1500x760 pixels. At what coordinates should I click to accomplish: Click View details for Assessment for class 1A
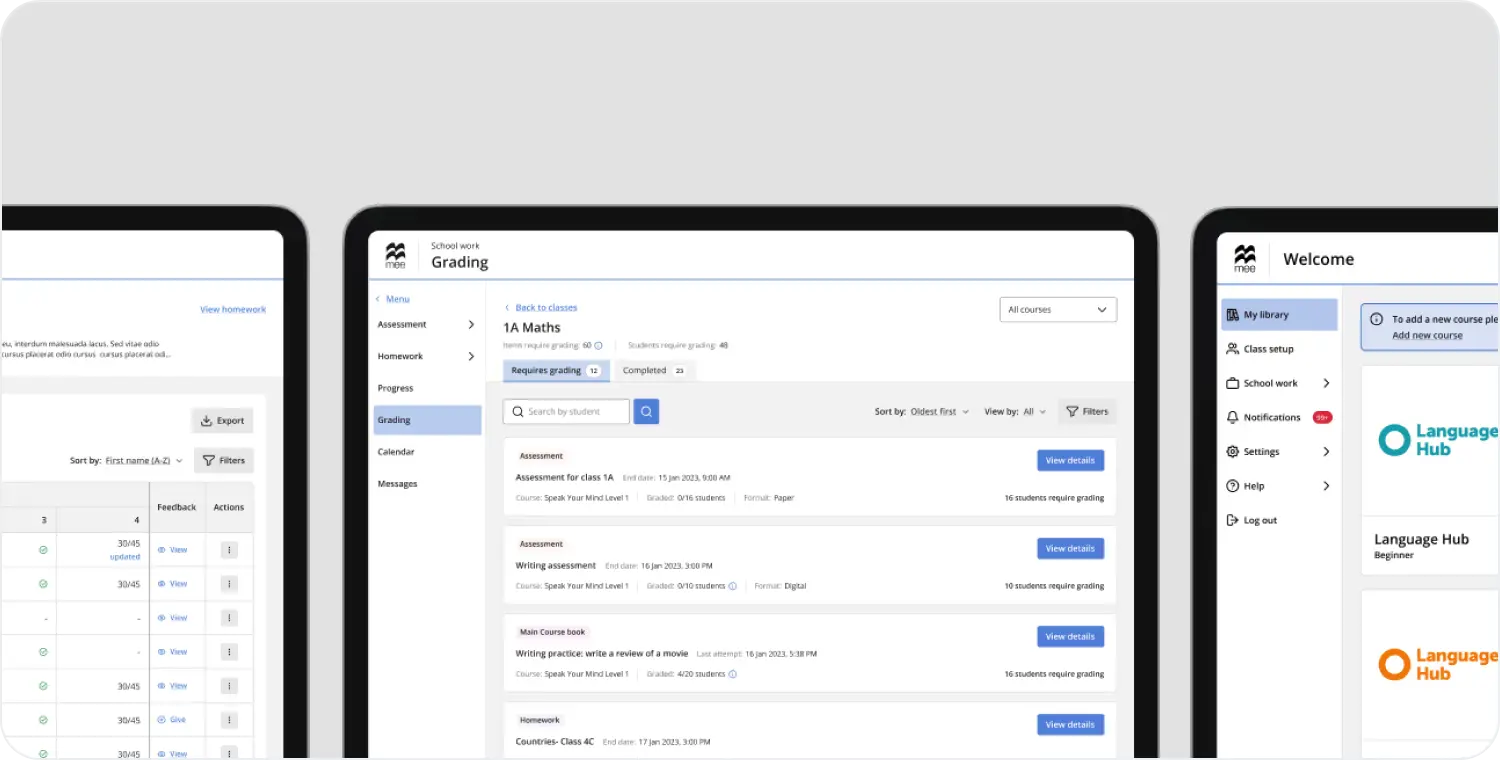point(1070,461)
